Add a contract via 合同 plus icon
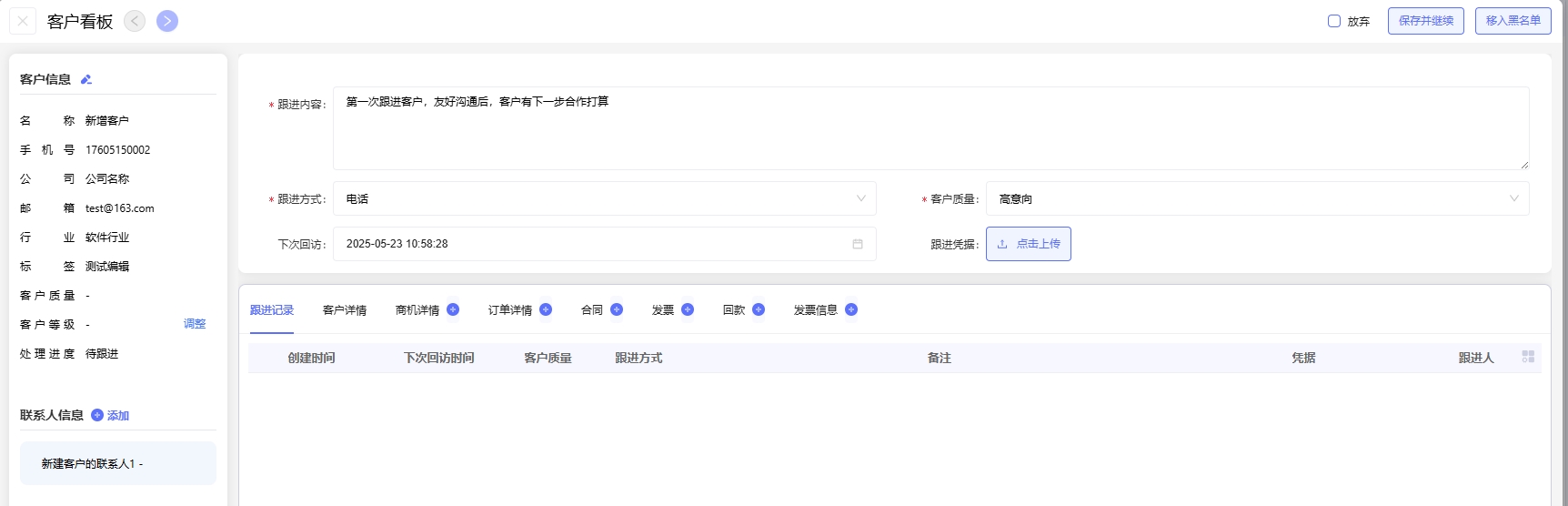This screenshot has width=1568, height=506. click(x=617, y=309)
